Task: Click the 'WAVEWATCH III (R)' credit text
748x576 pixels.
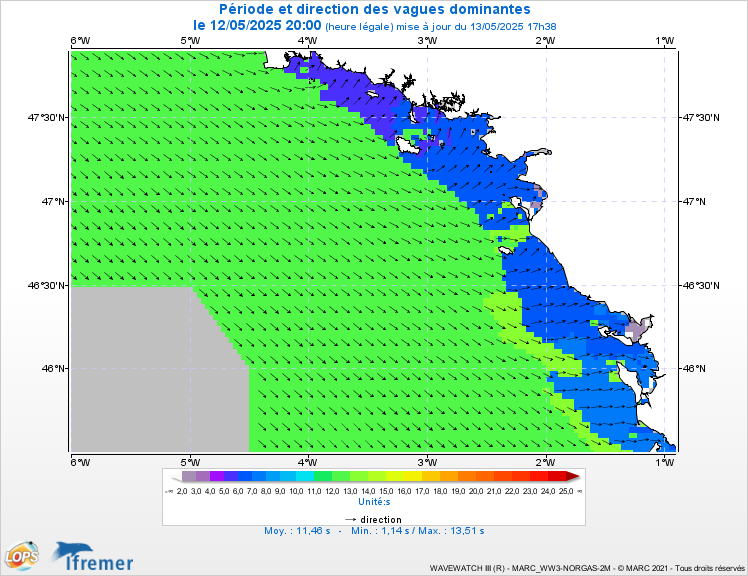Action: (467, 568)
